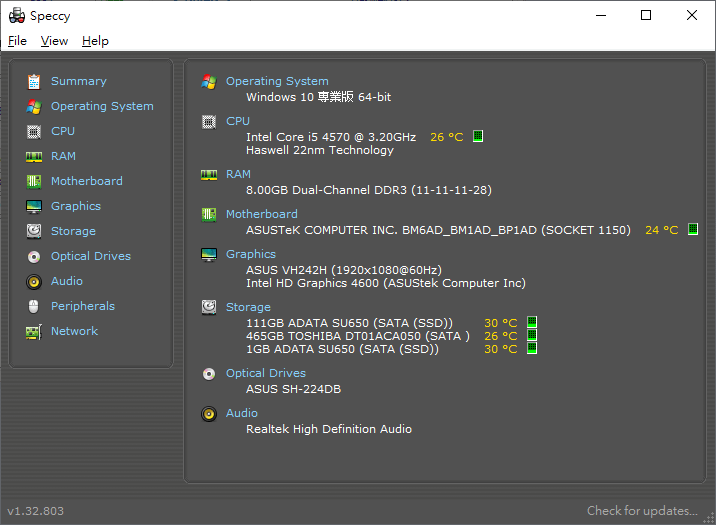Click 'Intel HD Graphics 4600' text
The height and width of the screenshot is (525, 716).
click(312, 284)
